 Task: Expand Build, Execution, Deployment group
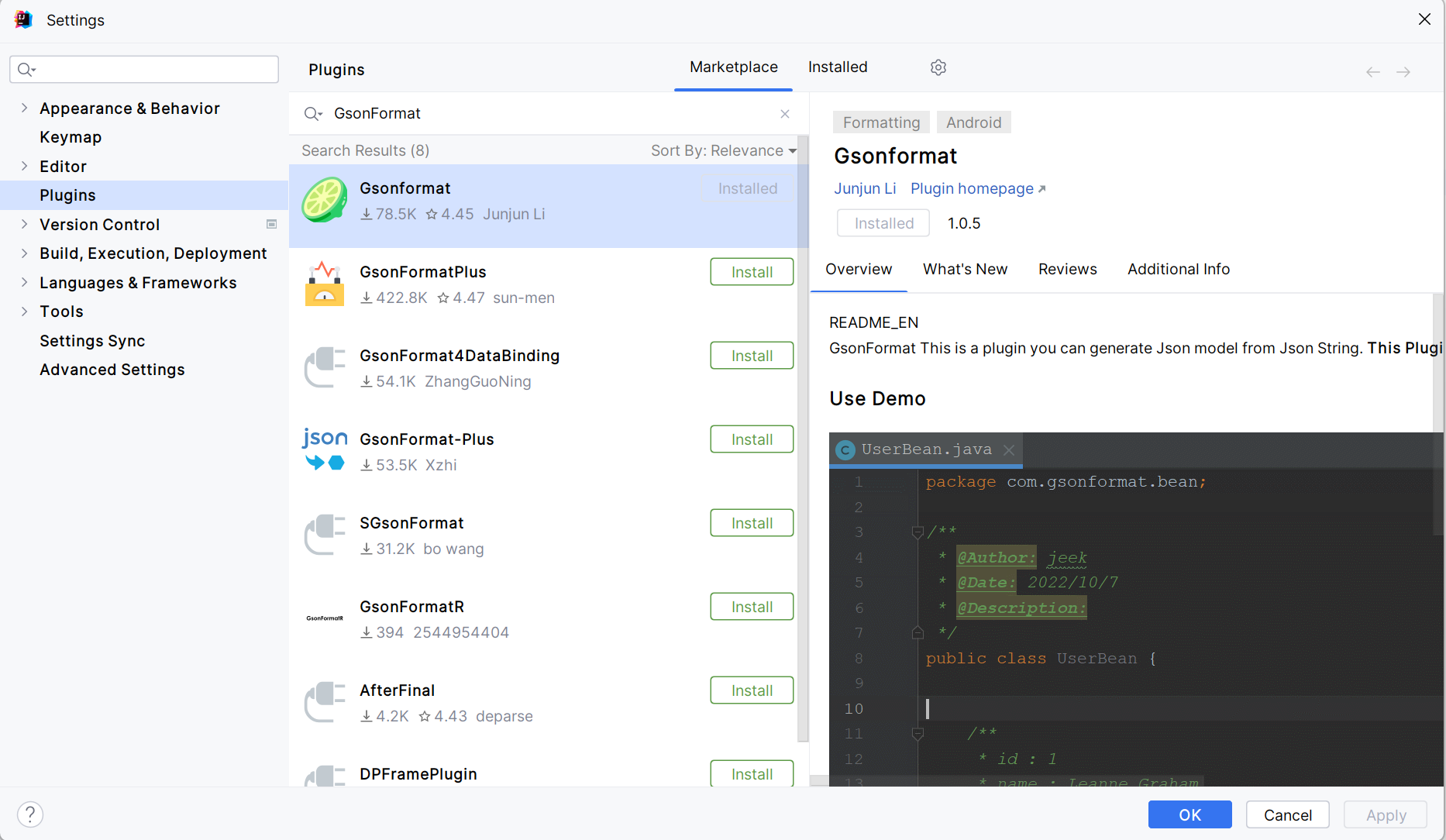pyautogui.click(x=24, y=253)
